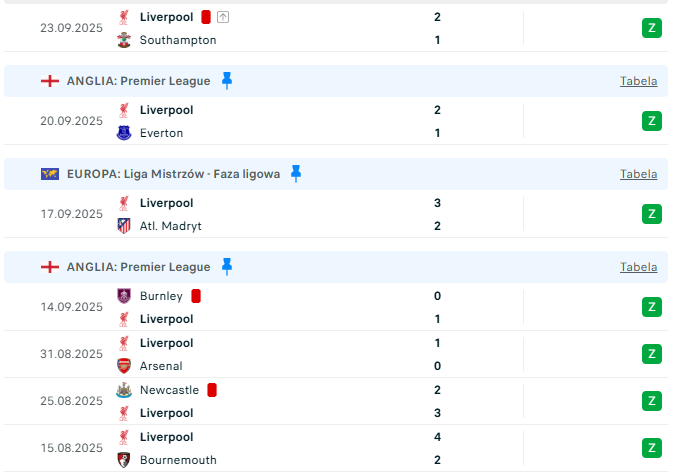Viewport: 679px width, 472px height.
Task: Click the Everton team name
Action: click(x=161, y=133)
